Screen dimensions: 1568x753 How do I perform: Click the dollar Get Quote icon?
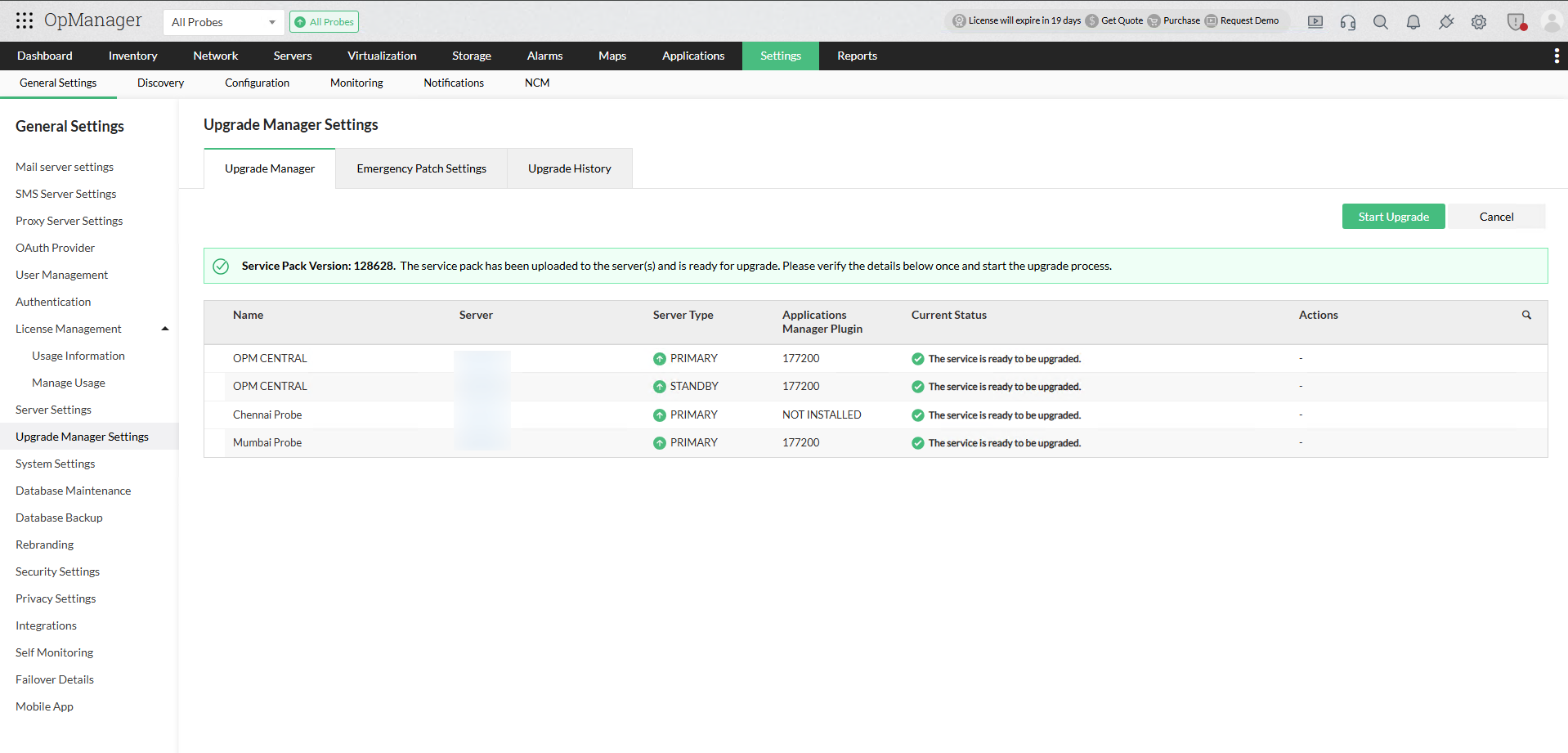1091,21
